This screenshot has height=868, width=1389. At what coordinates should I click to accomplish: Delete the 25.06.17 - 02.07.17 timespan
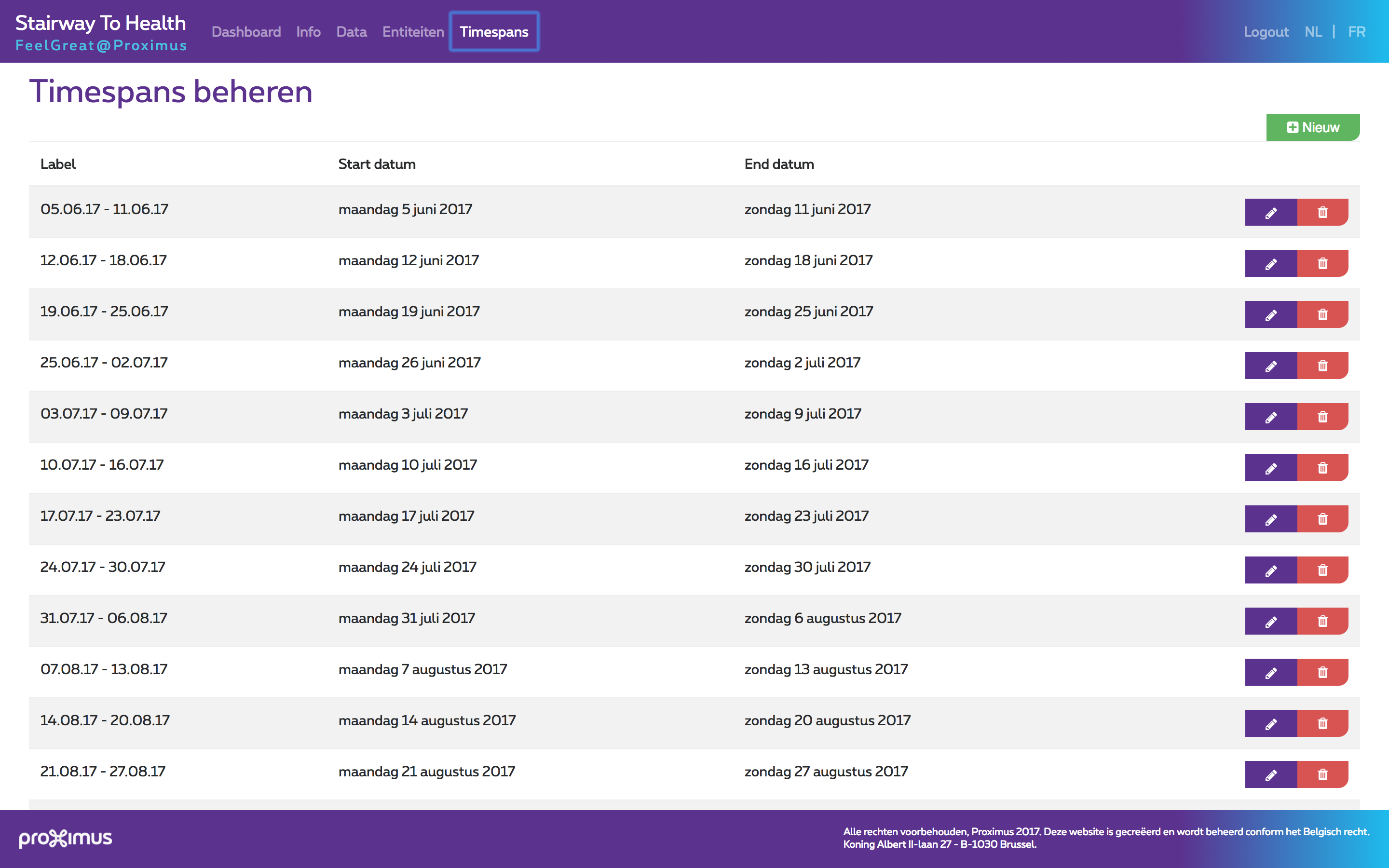point(1322,366)
